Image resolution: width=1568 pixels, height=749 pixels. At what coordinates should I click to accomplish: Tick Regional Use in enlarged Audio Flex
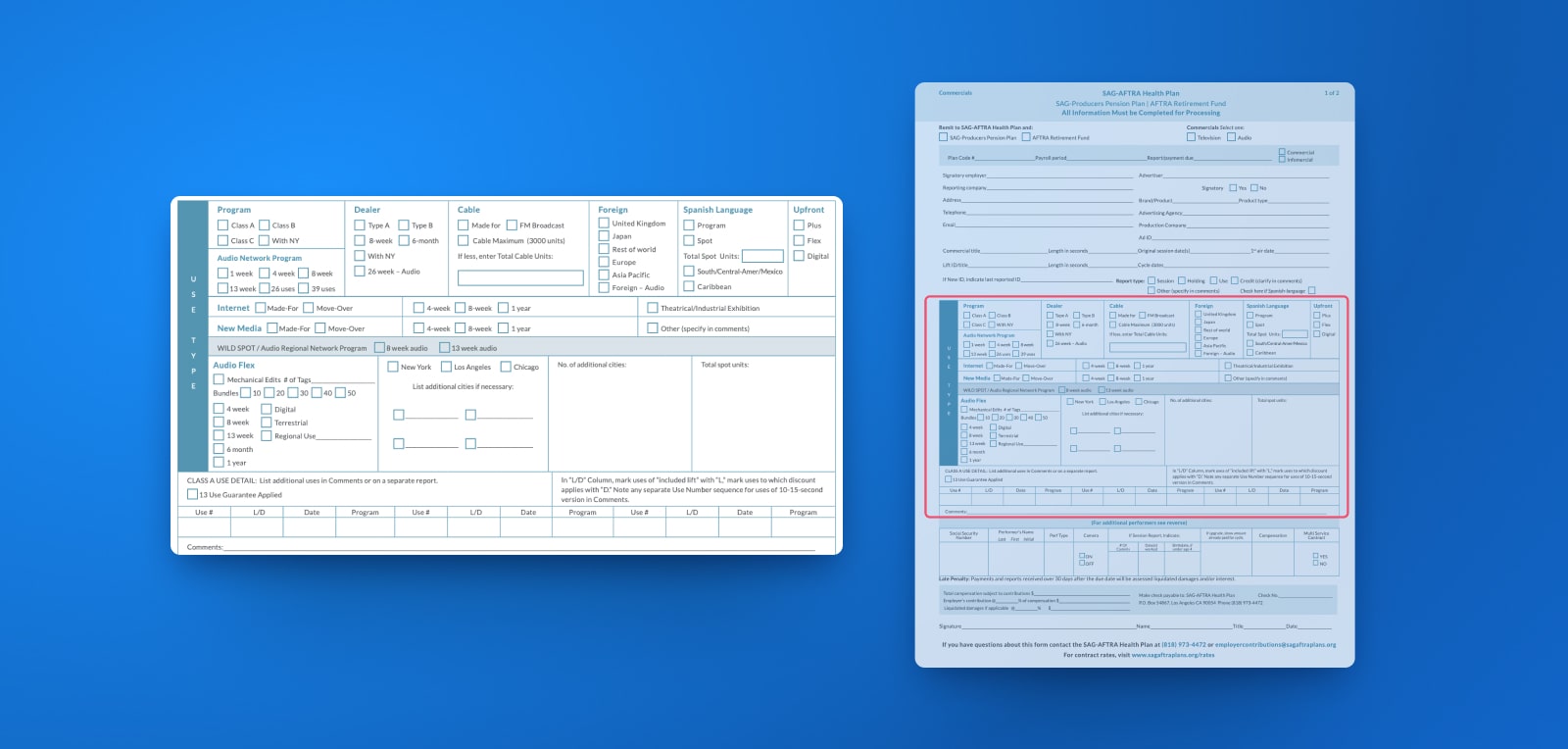(266, 435)
